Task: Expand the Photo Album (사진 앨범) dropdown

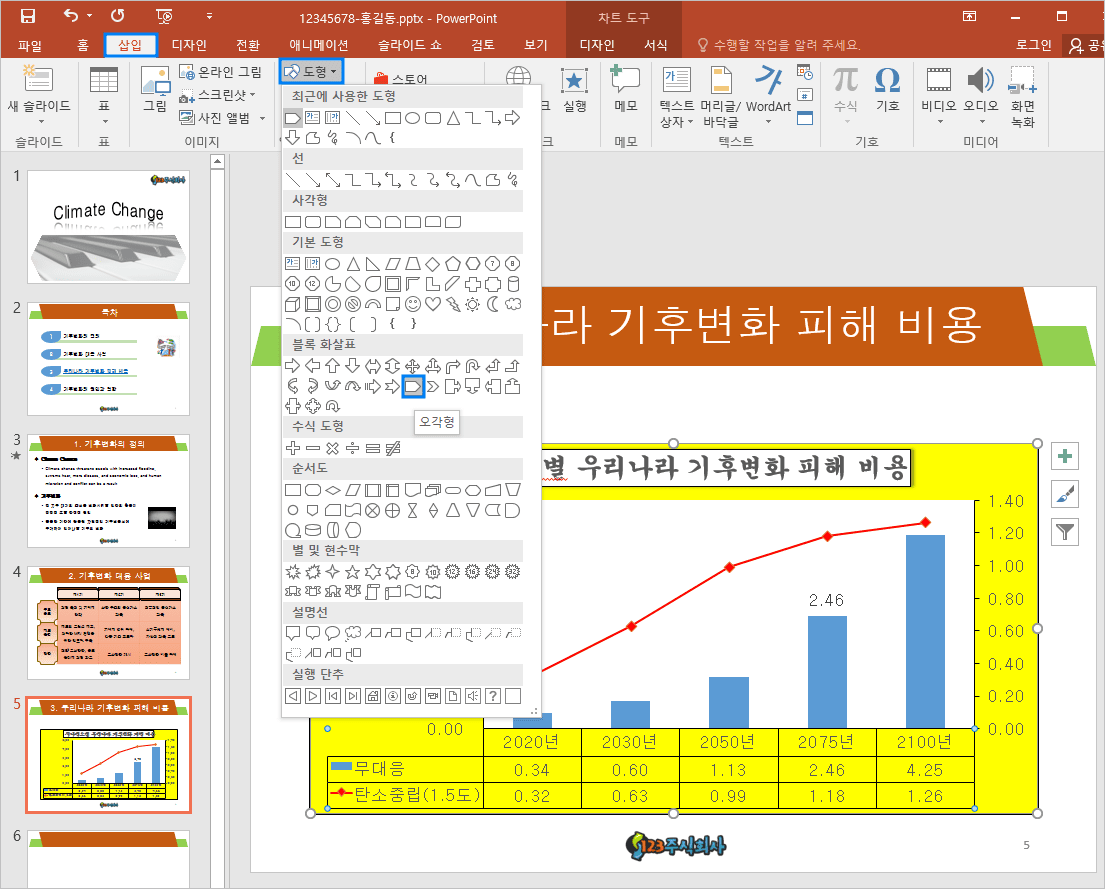Action: tap(262, 118)
